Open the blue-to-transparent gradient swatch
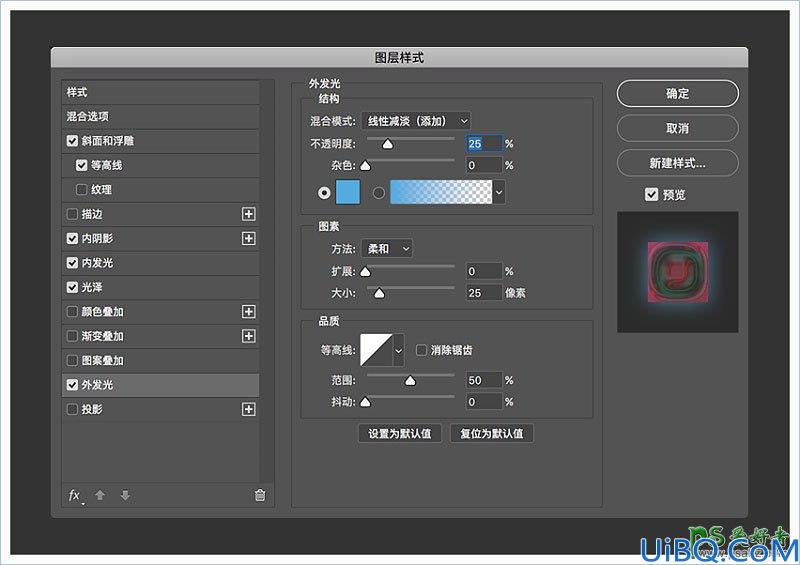The height and width of the screenshot is (565, 800). [441, 192]
